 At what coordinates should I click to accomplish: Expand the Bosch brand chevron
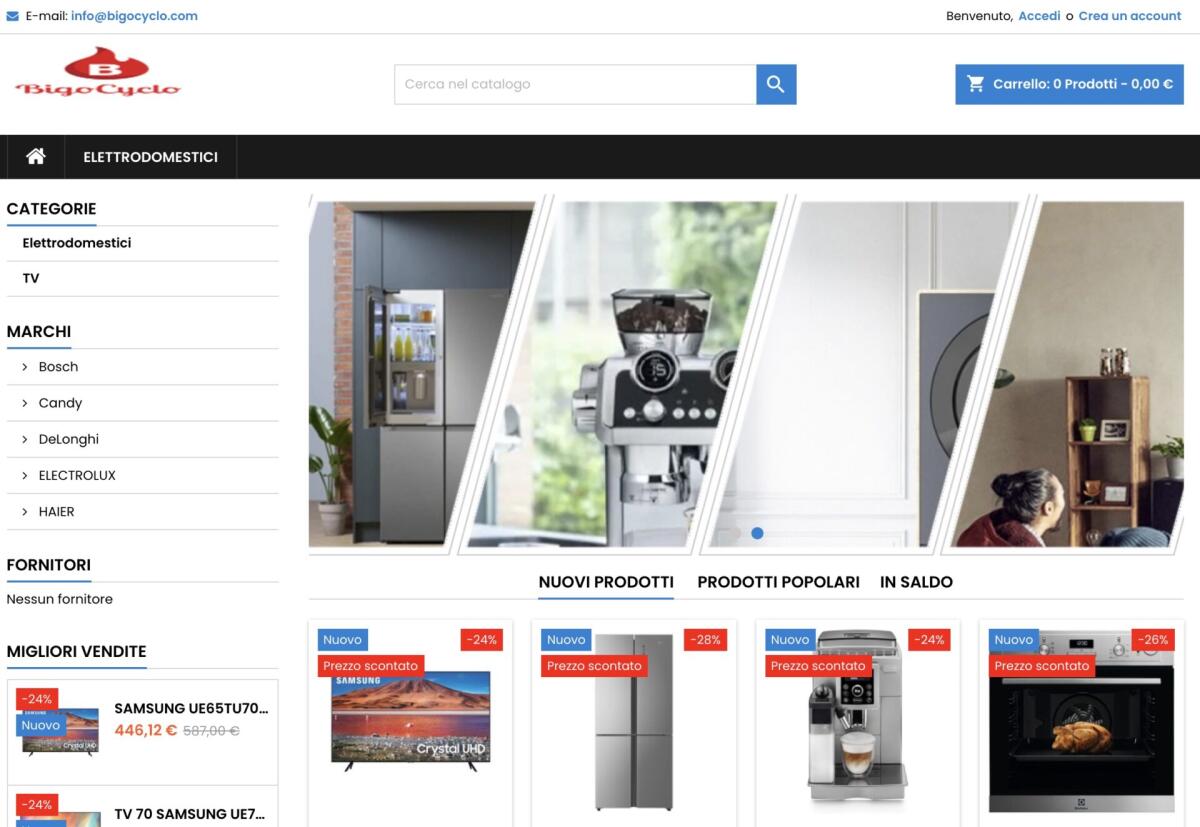(25, 367)
